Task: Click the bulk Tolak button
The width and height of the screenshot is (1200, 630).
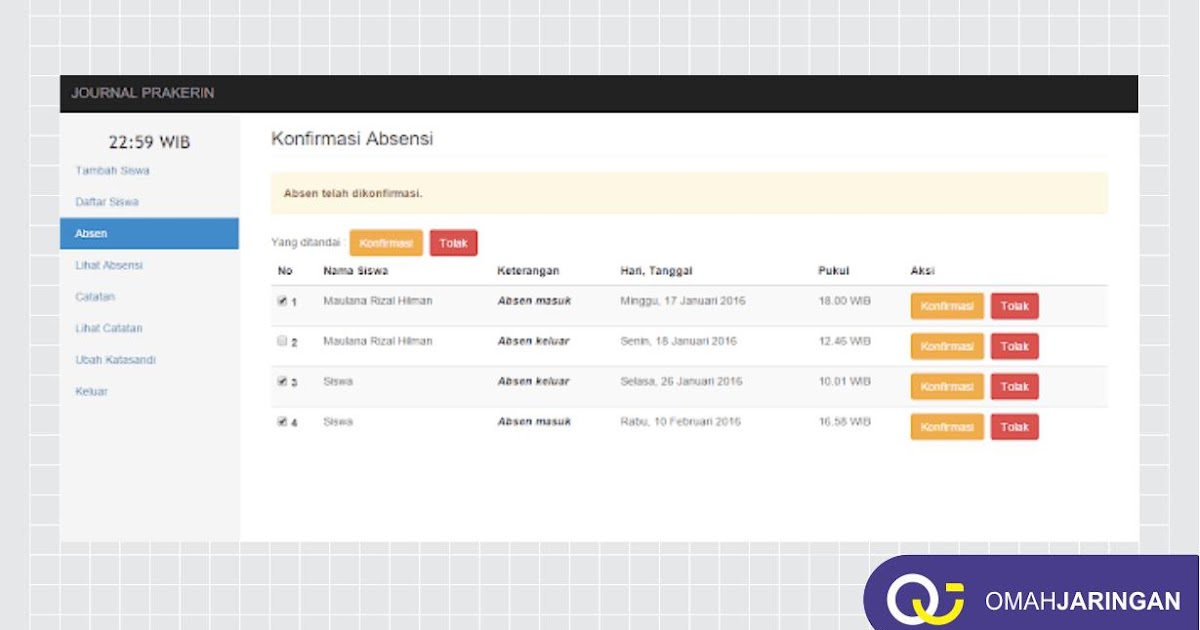Action: tap(453, 242)
